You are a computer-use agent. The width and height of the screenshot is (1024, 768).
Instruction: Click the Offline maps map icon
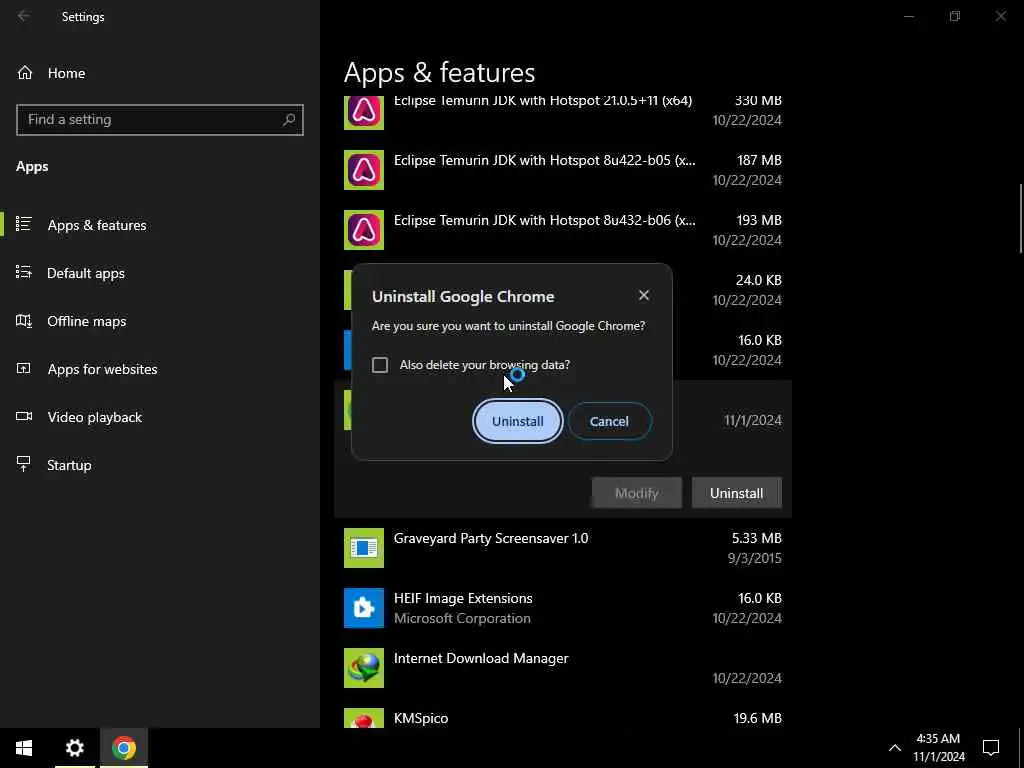[24, 321]
